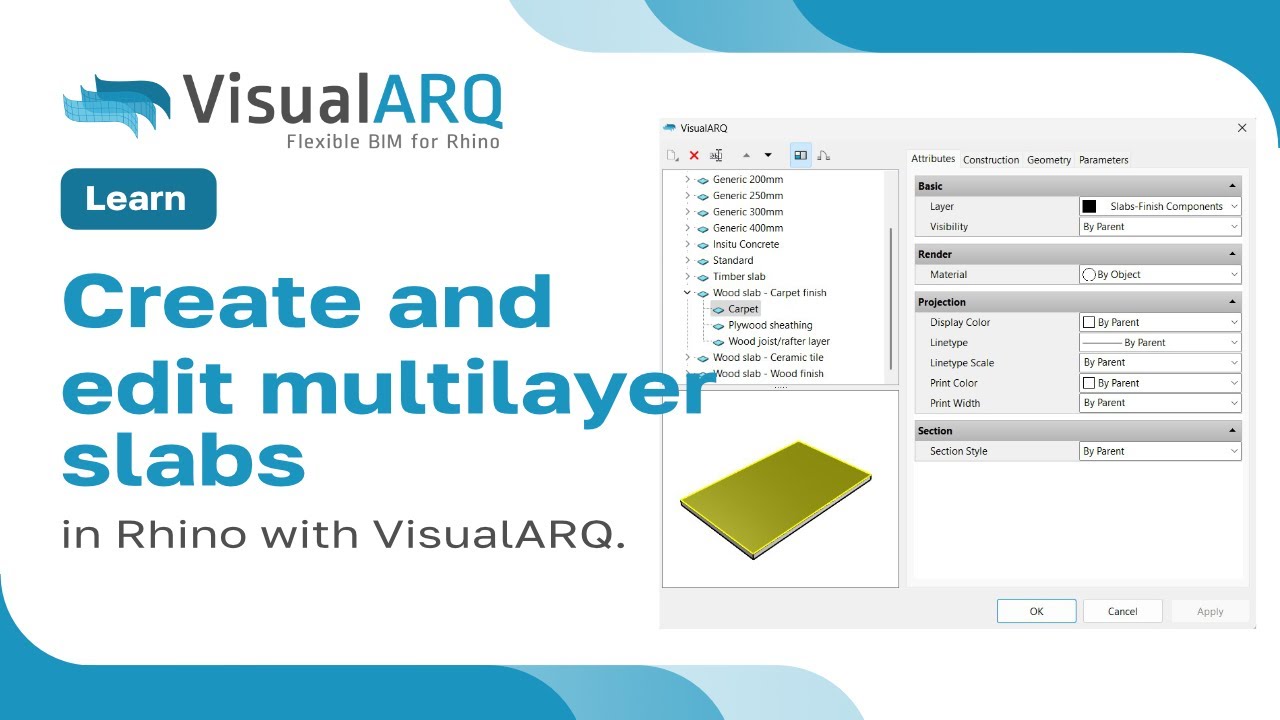The image size is (1280, 720).
Task: Move selected style up with arrow
Action: pos(746,155)
